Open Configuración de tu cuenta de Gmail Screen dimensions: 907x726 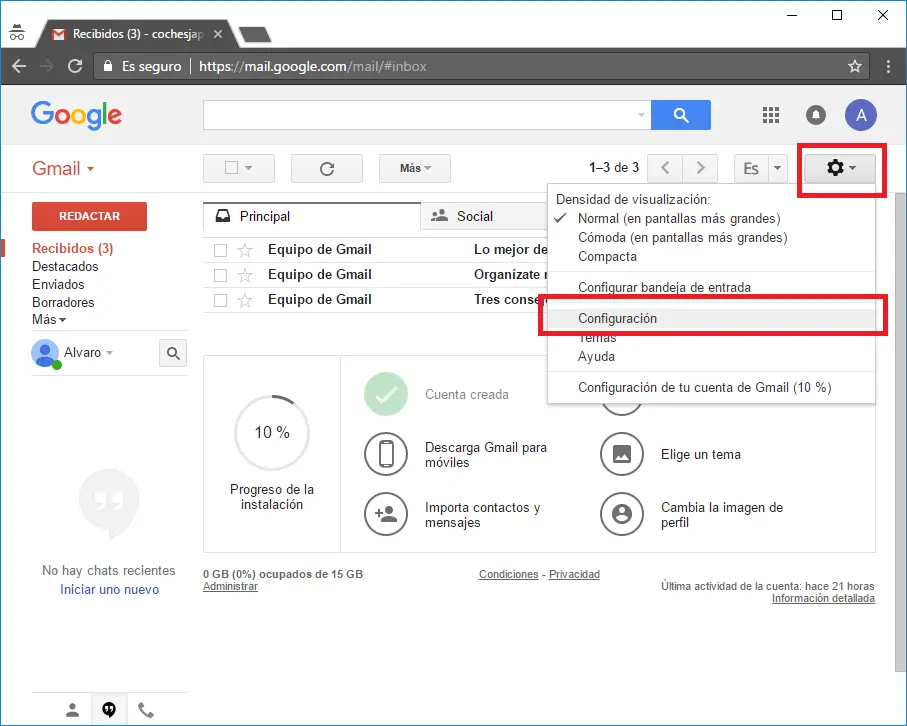(x=705, y=388)
